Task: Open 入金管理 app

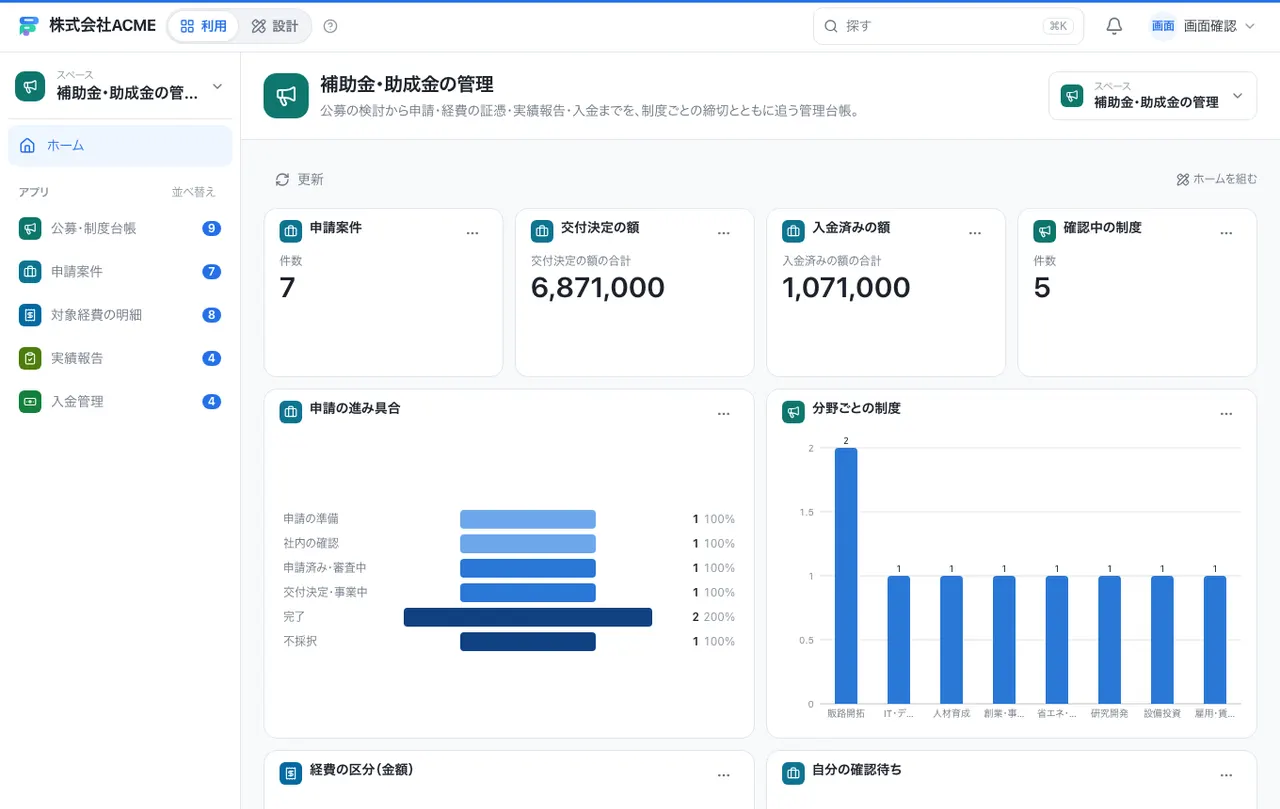Action: click(120, 401)
